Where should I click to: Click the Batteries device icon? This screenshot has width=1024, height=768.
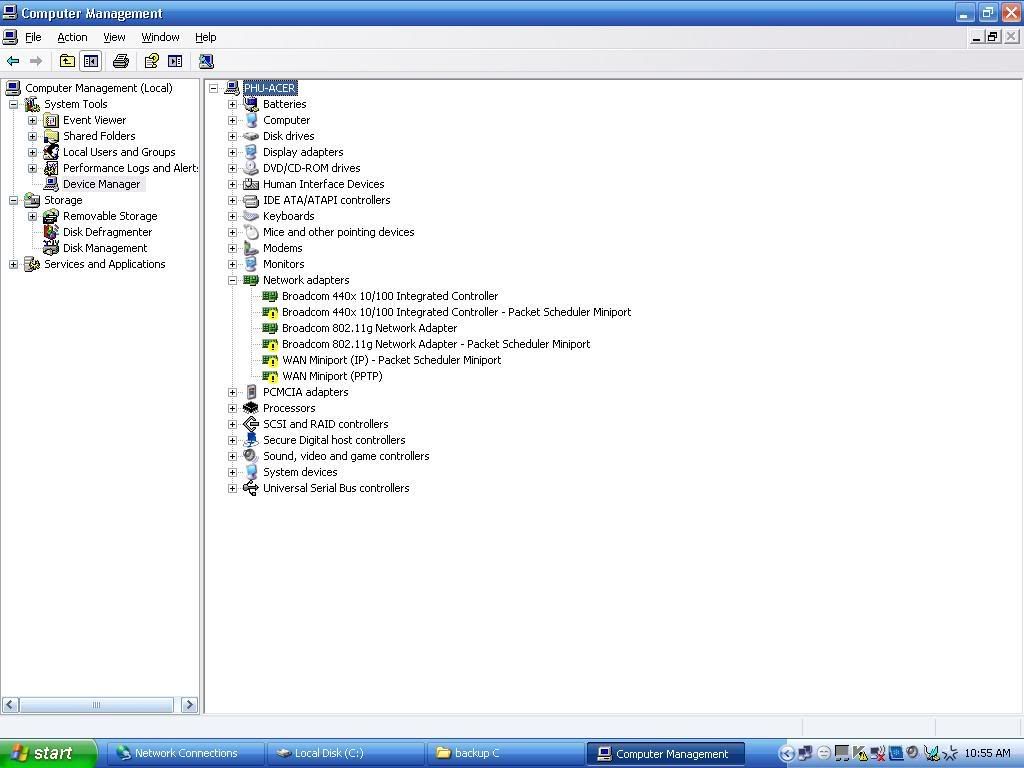[251, 104]
